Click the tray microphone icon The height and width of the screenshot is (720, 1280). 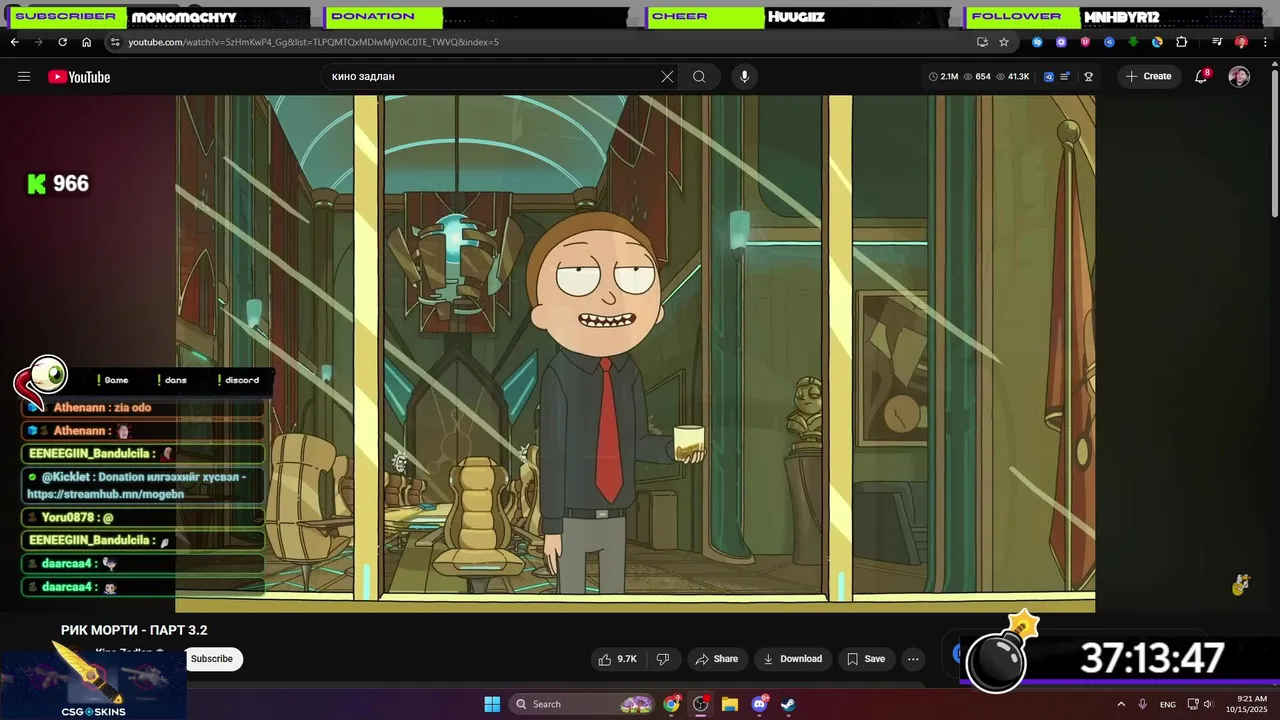pos(1142,704)
